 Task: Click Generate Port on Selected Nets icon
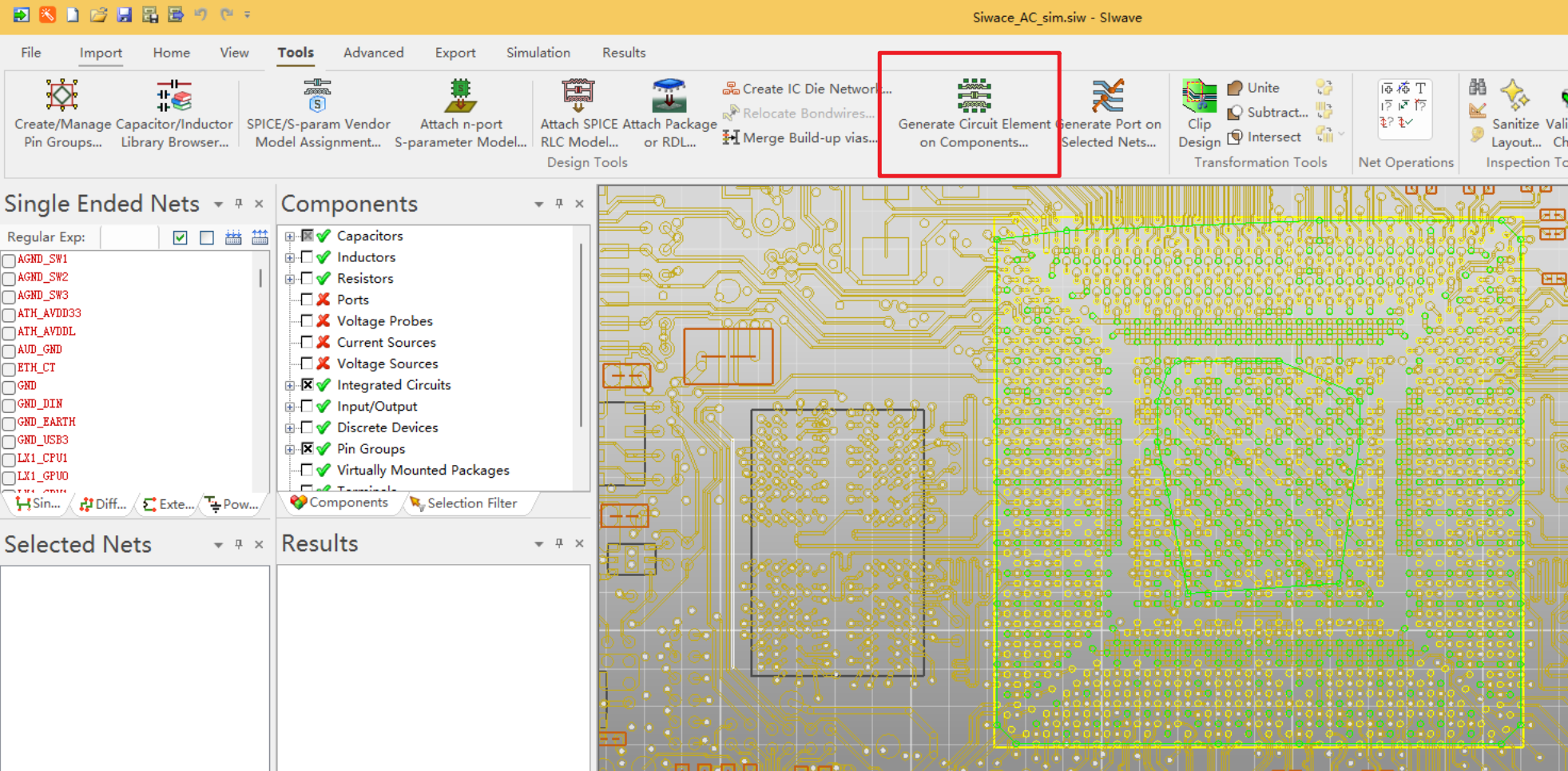coord(1108,96)
